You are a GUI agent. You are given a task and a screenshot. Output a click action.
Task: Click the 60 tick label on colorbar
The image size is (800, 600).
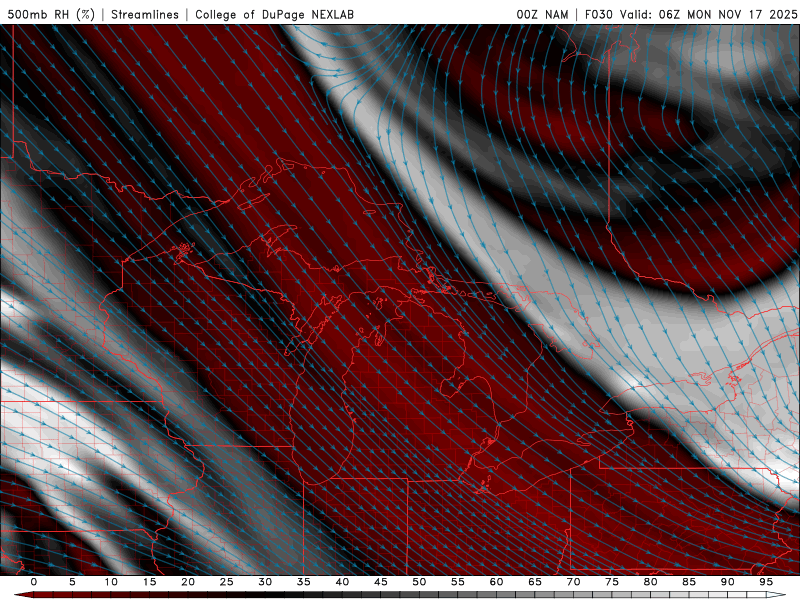(x=496, y=582)
